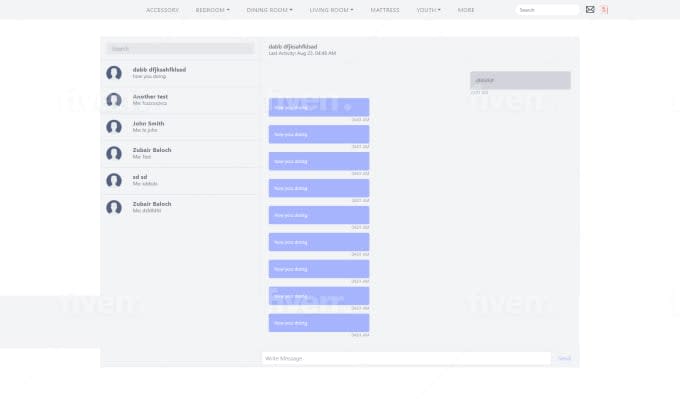Expand the Youth dropdown menu
Viewport: 680px width, 399px height.
point(428,10)
